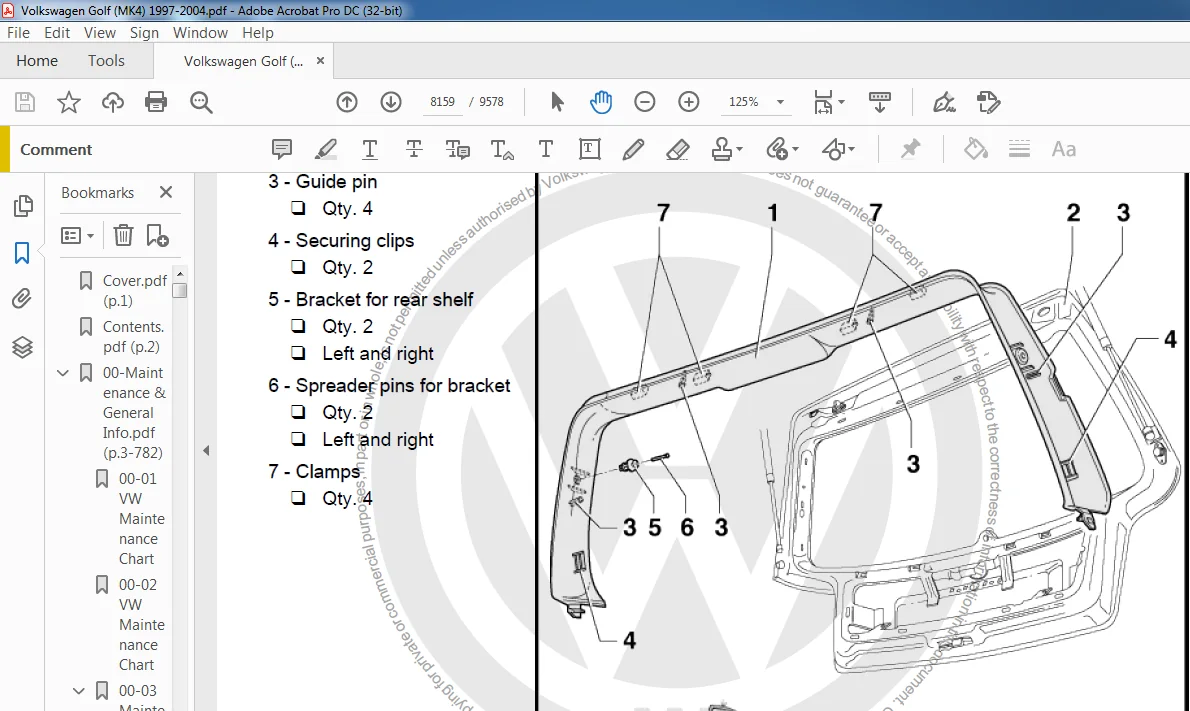
Task: Add a new bookmark
Action: pos(157,235)
